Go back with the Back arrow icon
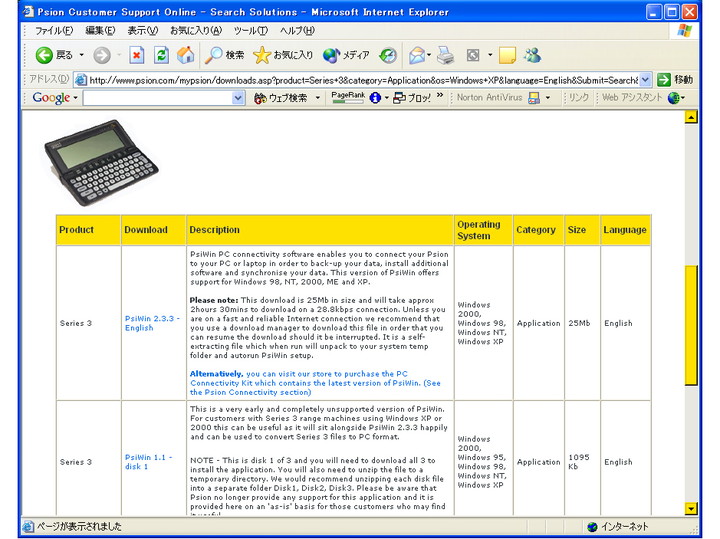 coord(45,56)
